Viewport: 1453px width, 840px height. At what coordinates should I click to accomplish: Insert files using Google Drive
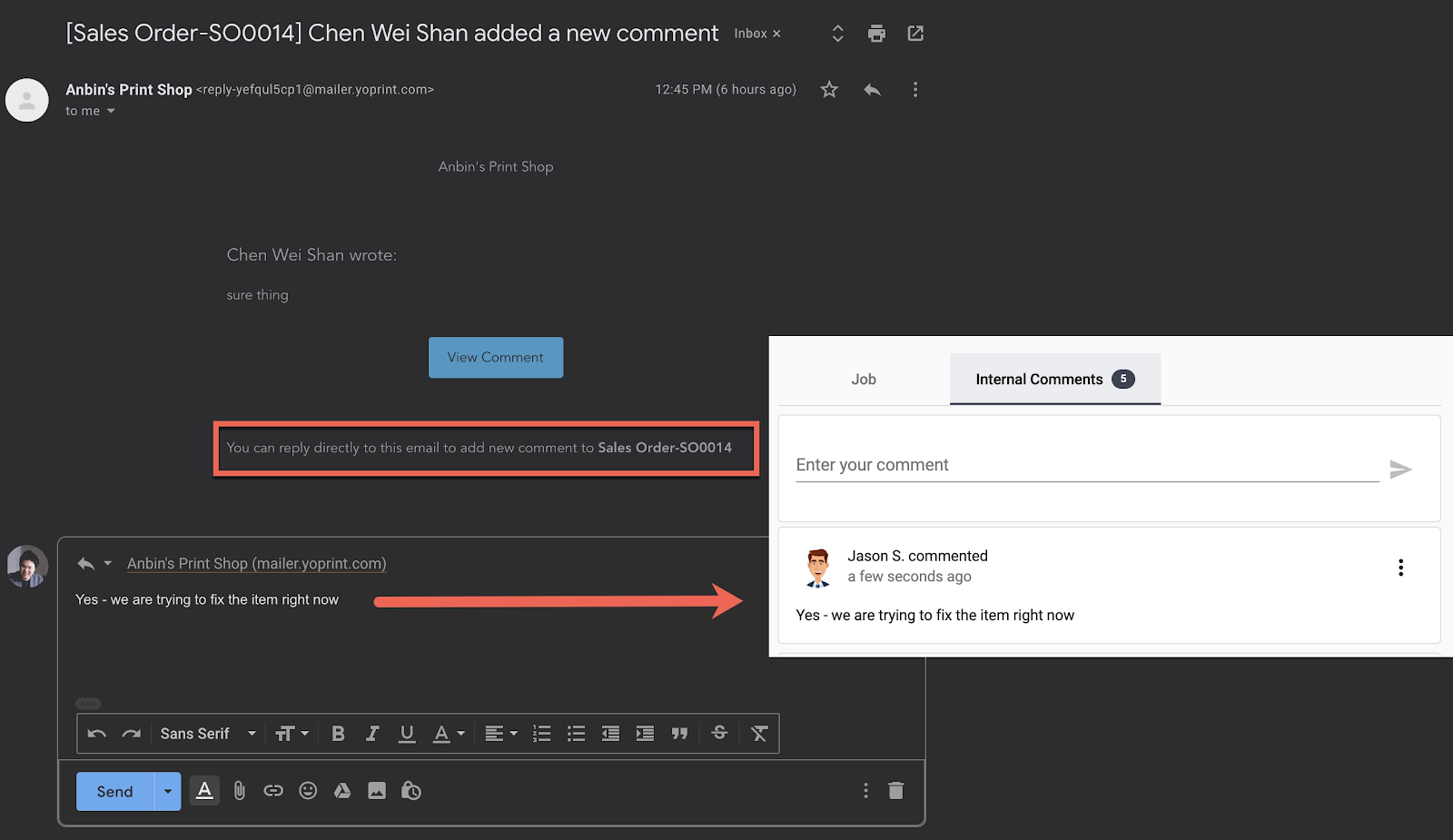(x=342, y=791)
